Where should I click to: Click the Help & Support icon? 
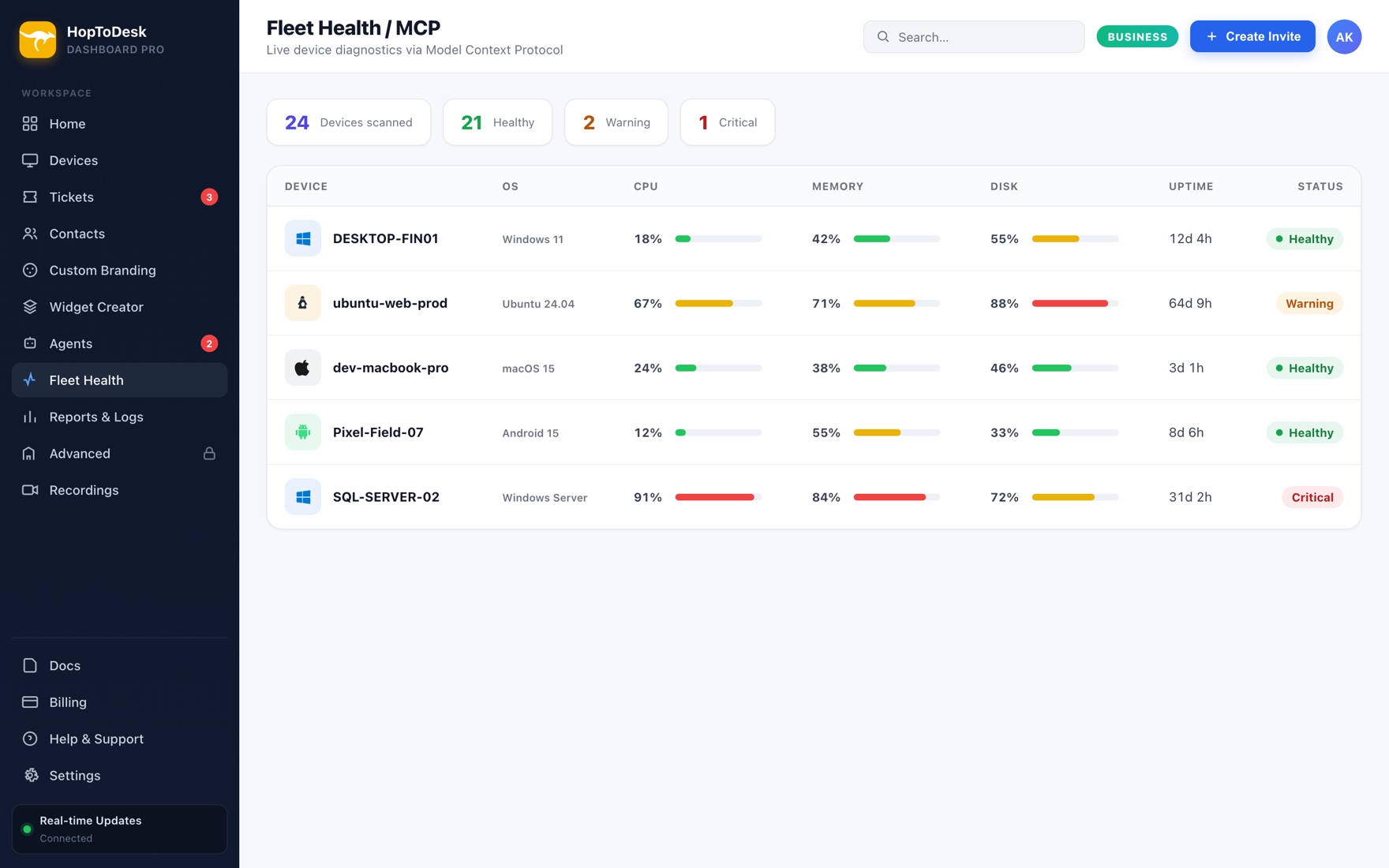pyautogui.click(x=30, y=739)
